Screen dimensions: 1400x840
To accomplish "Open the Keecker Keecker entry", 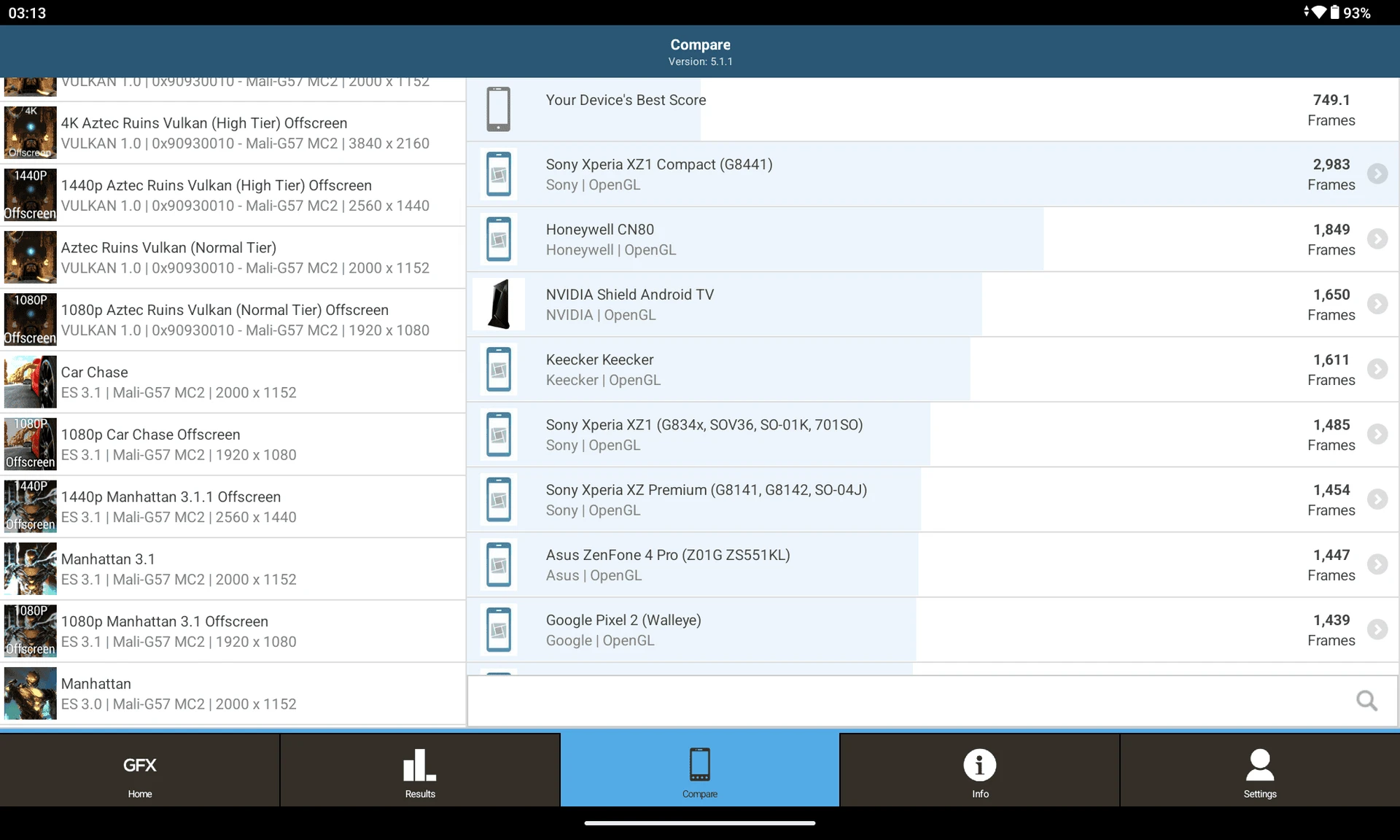I will [x=933, y=369].
